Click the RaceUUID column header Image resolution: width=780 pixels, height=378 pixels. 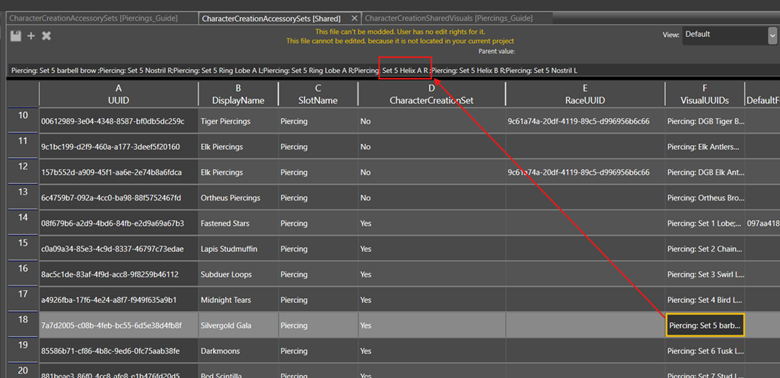coord(585,94)
